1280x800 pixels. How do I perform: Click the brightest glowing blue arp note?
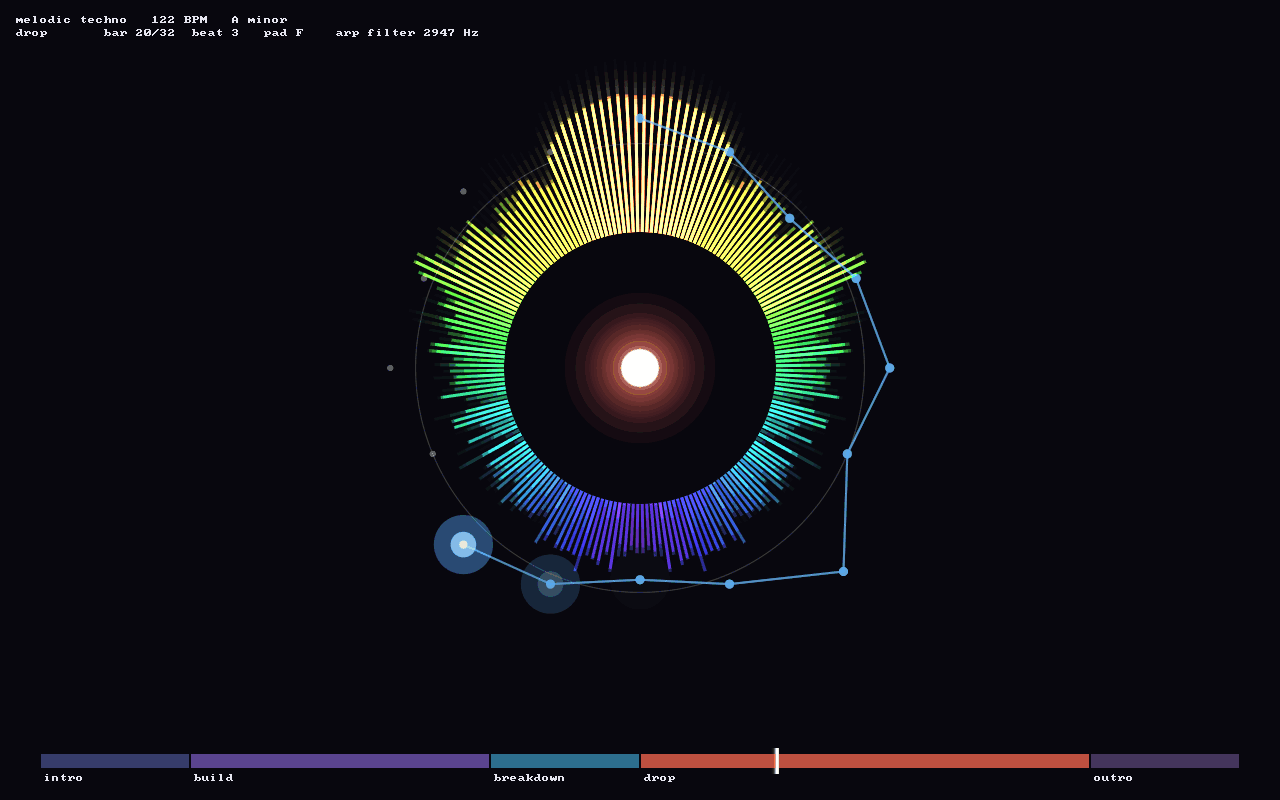(x=463, y=545)
